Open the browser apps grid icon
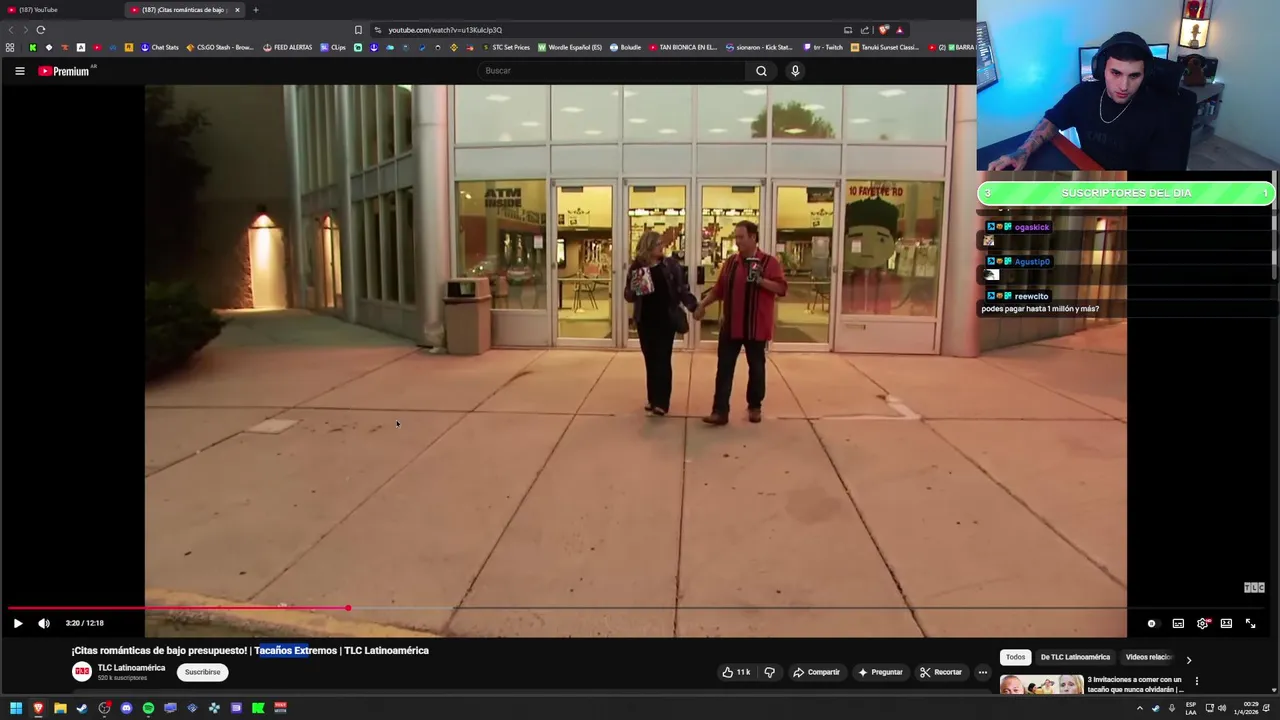Image resolution: width=1280 pixels, height=720 pixels. pos(10,47)
